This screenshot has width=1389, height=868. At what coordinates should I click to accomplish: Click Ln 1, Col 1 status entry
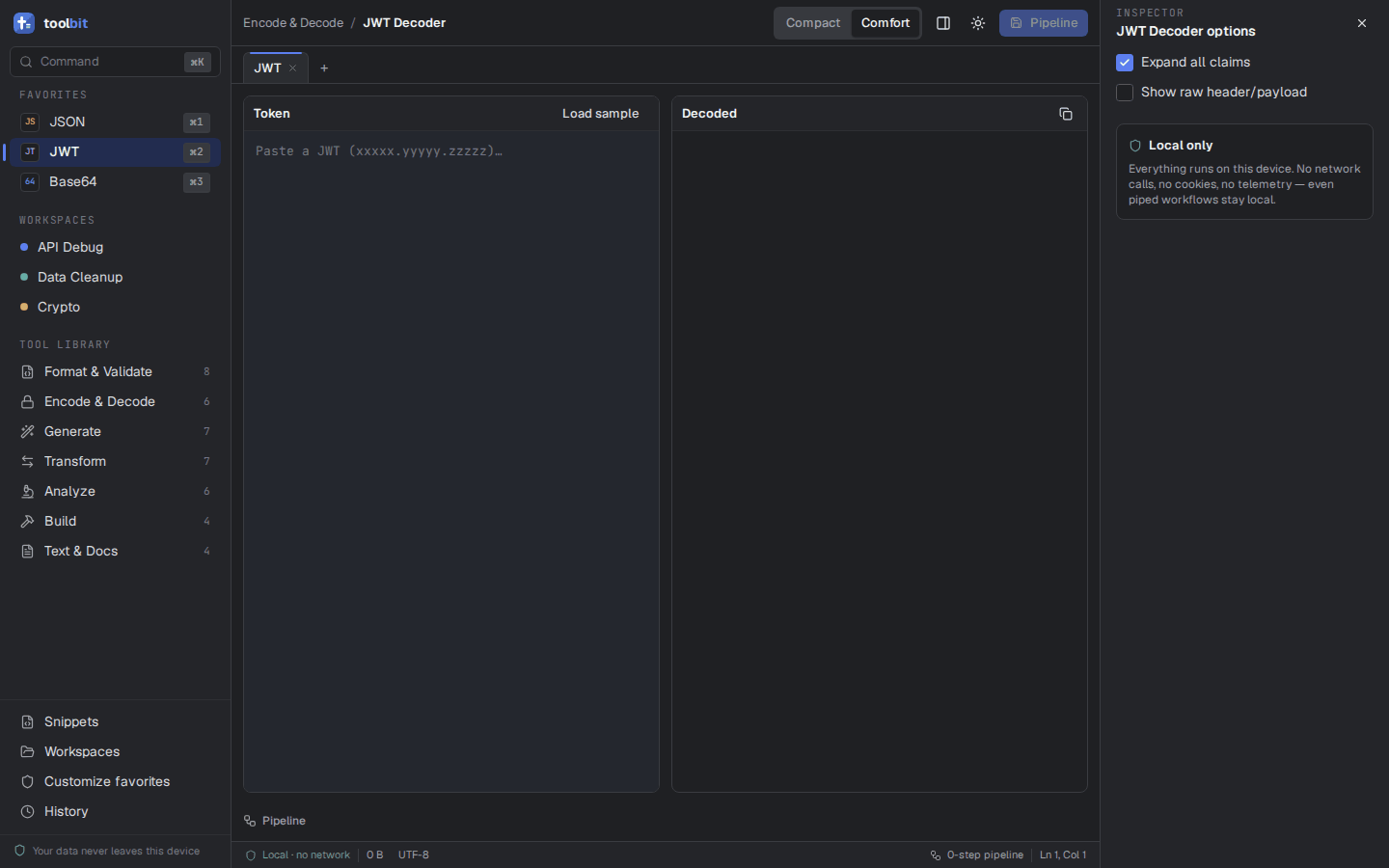point(1063,855)
